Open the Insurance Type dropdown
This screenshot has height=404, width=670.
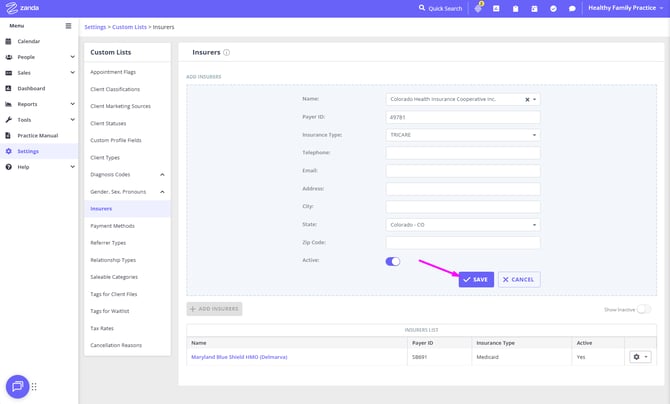click(462, 134)
